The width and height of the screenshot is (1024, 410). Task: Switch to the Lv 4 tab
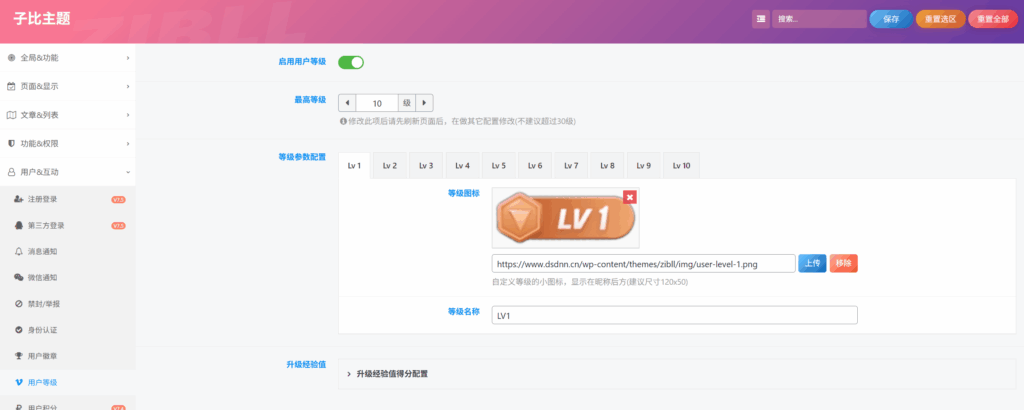click(x=462, y=166)
